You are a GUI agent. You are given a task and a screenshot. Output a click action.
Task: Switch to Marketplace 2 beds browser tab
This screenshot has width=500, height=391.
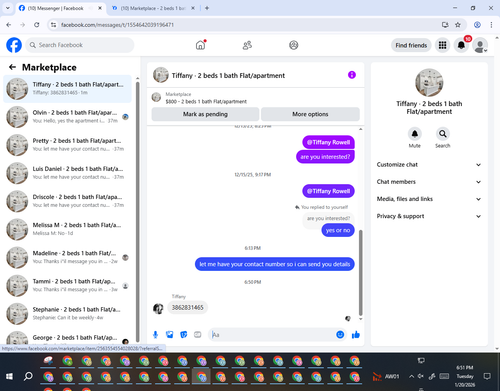coord(153,8)
